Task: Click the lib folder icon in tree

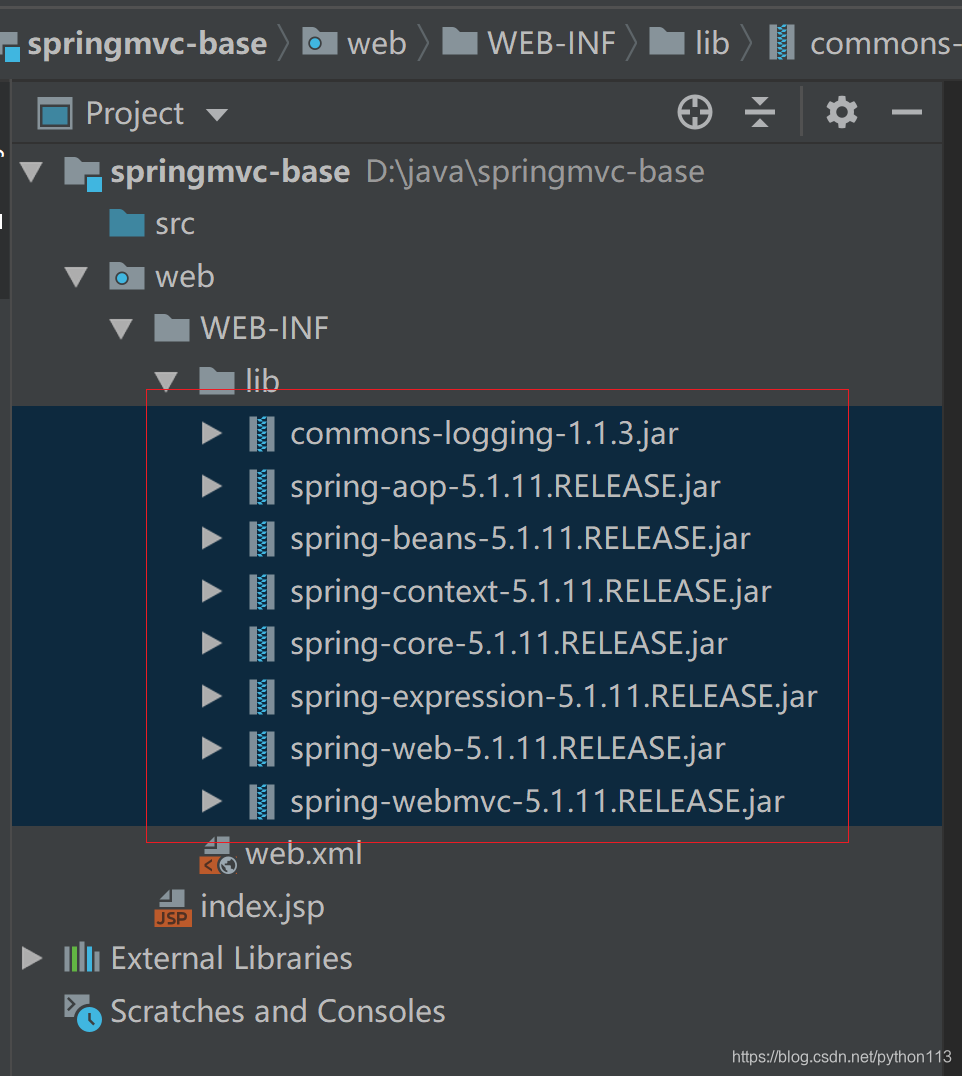Action: 217,381
